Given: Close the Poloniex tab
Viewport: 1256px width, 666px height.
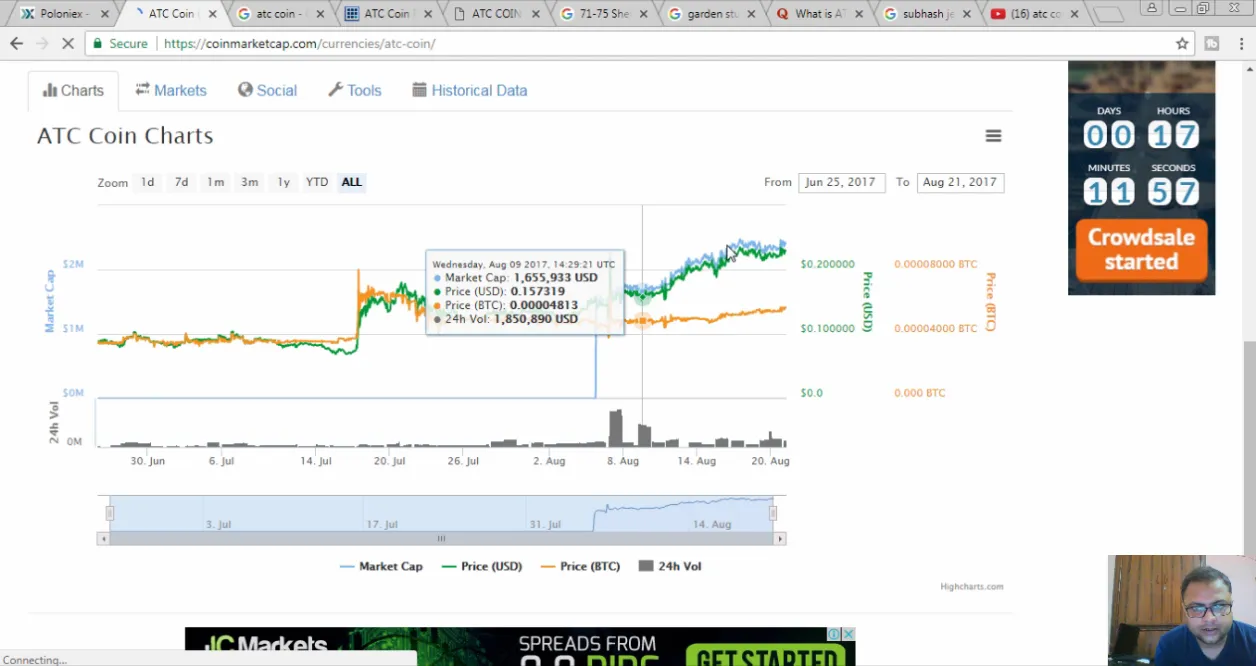Looking at the screenshot, I should (x=104, y=14).
